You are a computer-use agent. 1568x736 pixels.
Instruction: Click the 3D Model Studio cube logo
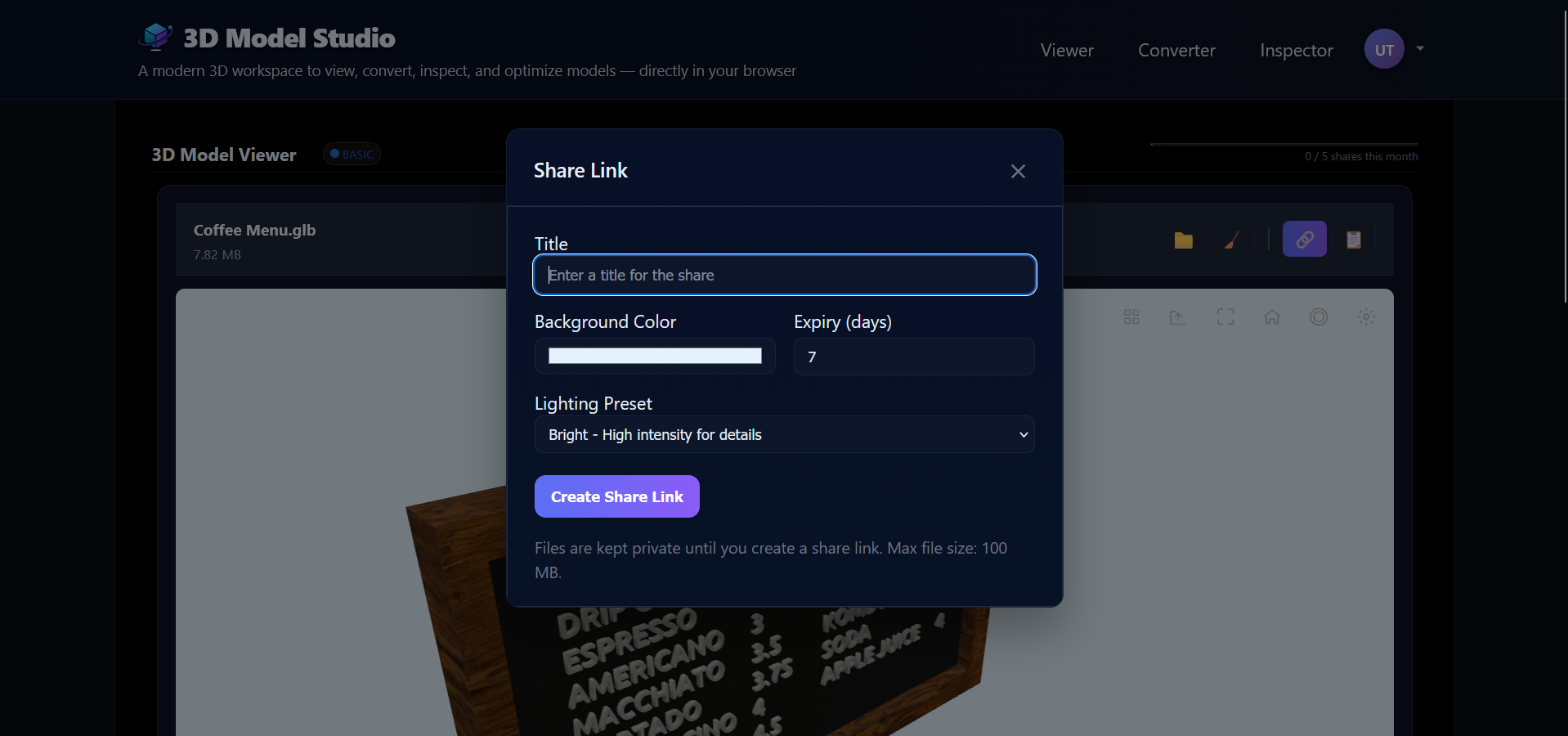[156, 36]
